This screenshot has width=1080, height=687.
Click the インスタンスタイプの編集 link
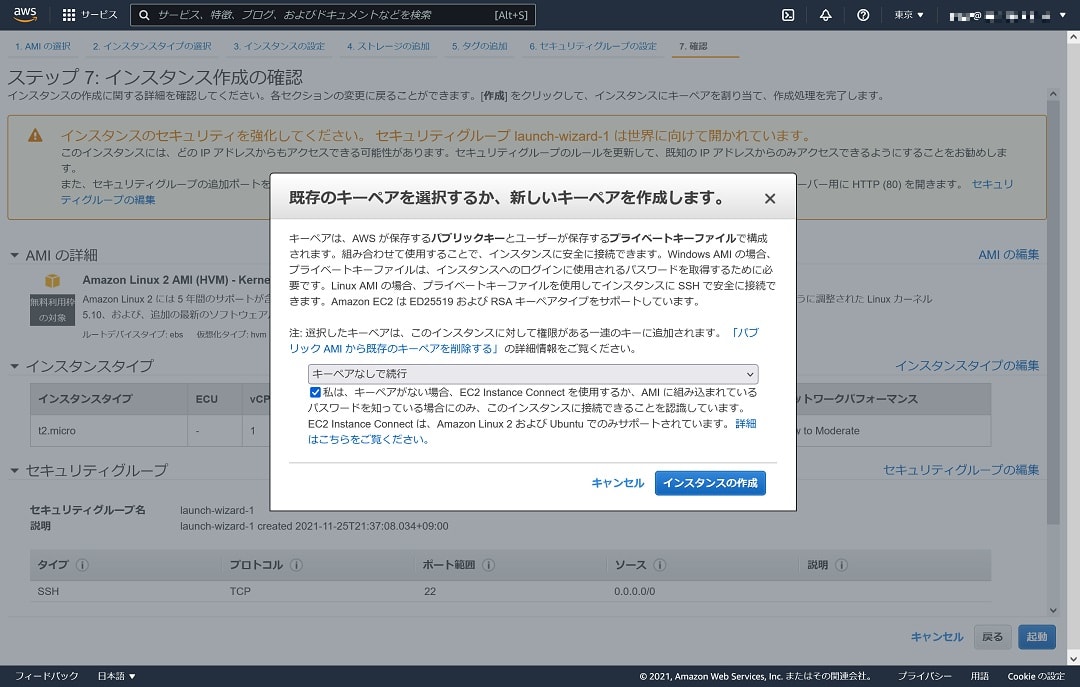967,366
